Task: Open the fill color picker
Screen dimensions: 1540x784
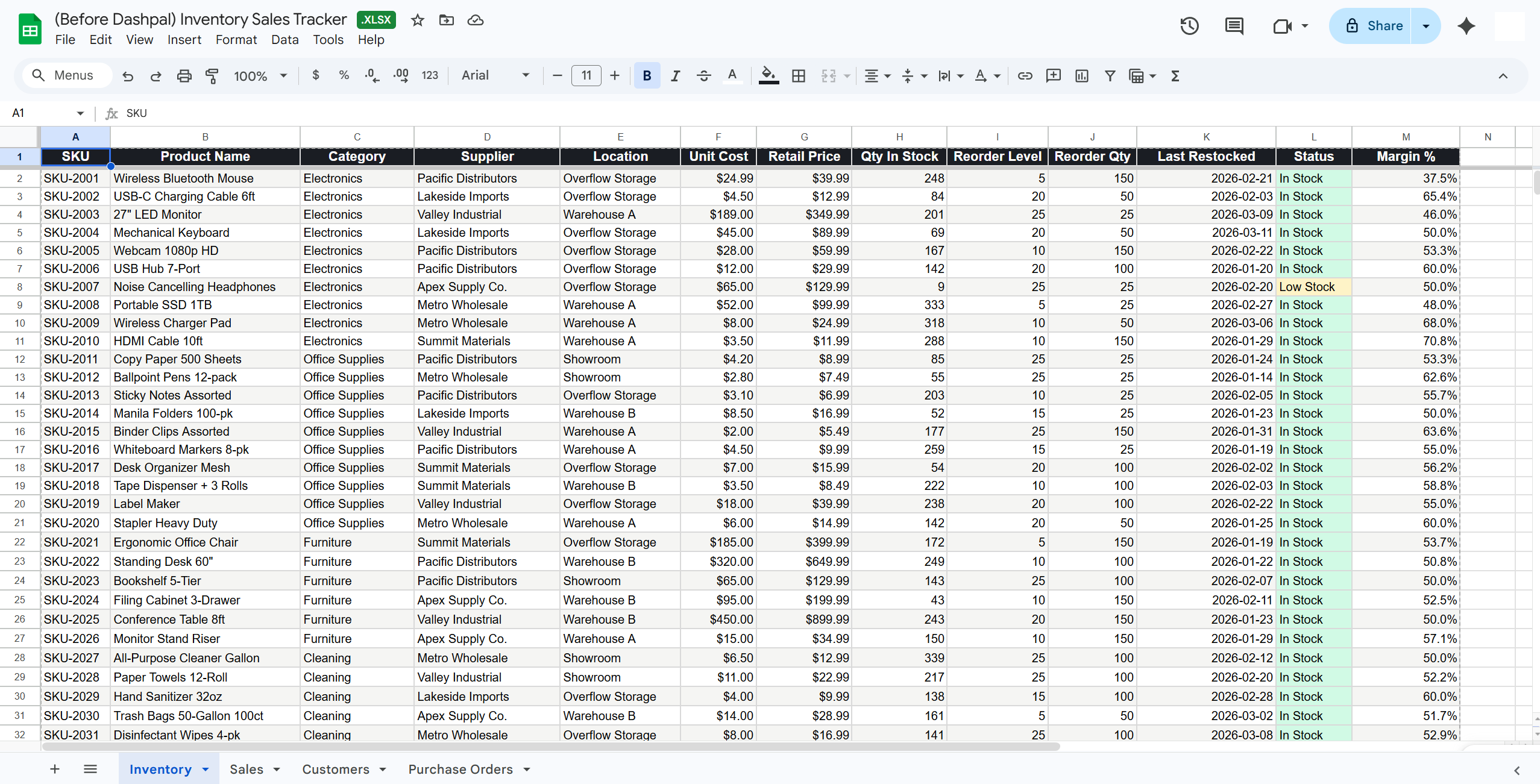Action: (768, 75)
